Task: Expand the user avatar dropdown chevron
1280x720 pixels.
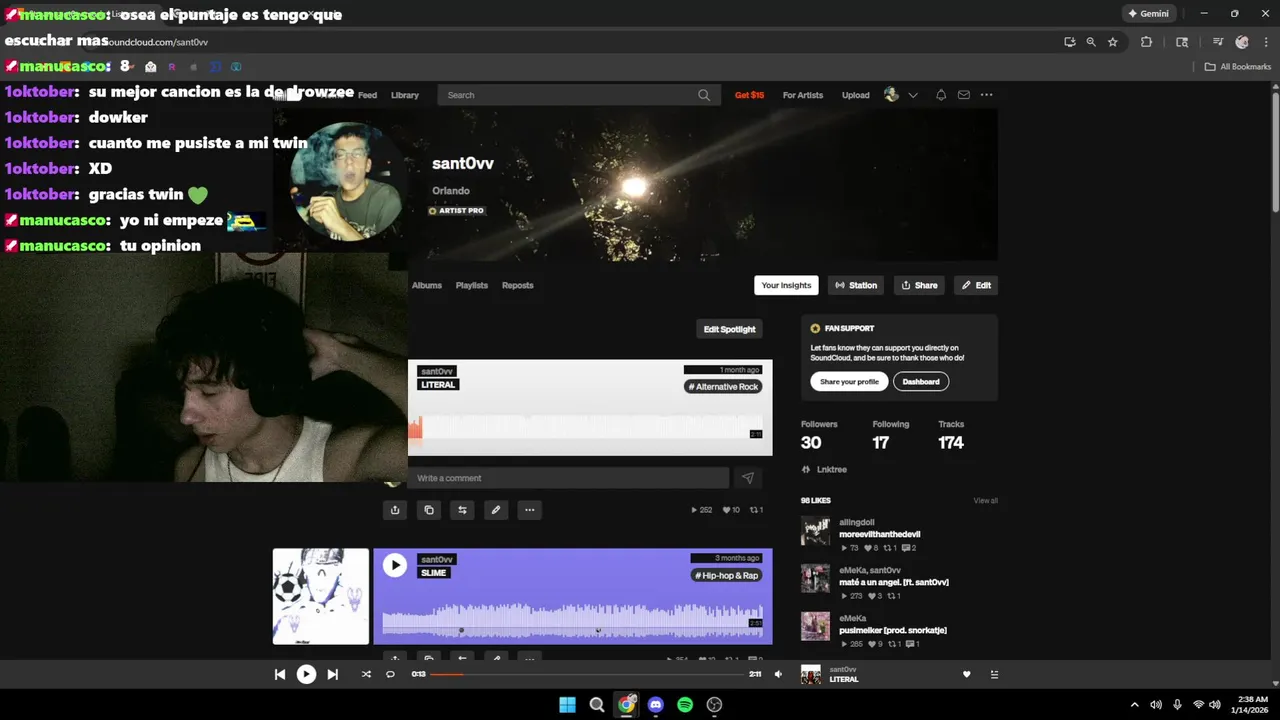Action: click(x=913, y=95)
